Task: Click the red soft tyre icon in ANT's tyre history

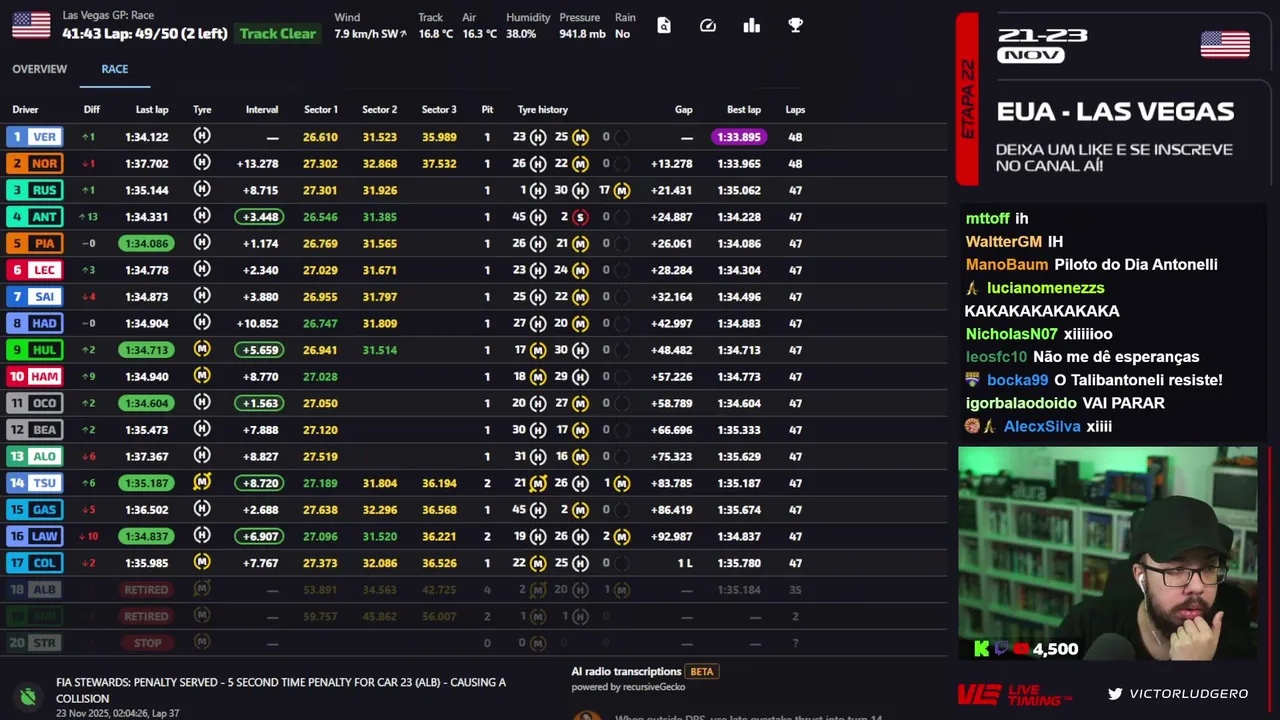Action: click(x=580, y=217)
